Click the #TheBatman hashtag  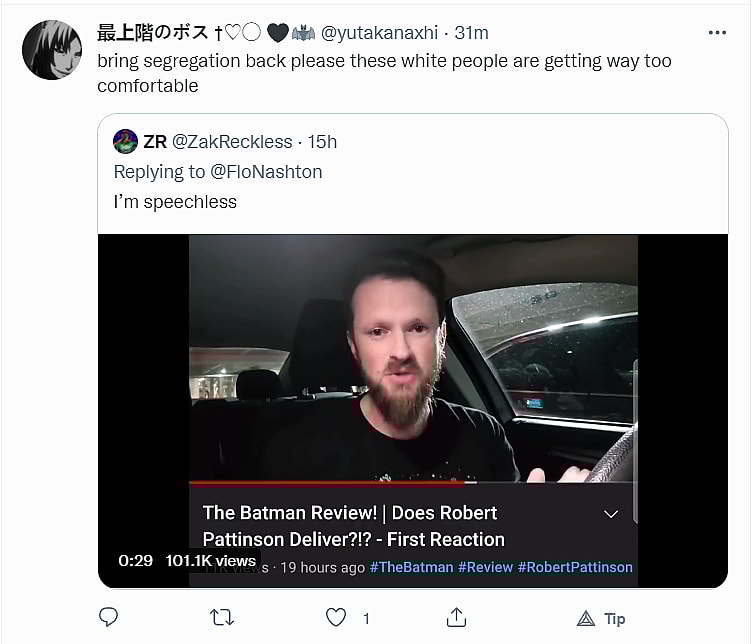click(410, 567)
